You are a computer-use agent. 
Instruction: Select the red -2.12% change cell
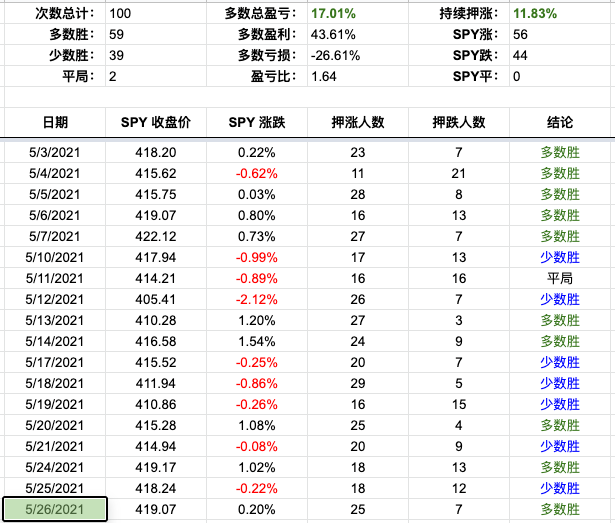tap(257, 297)
